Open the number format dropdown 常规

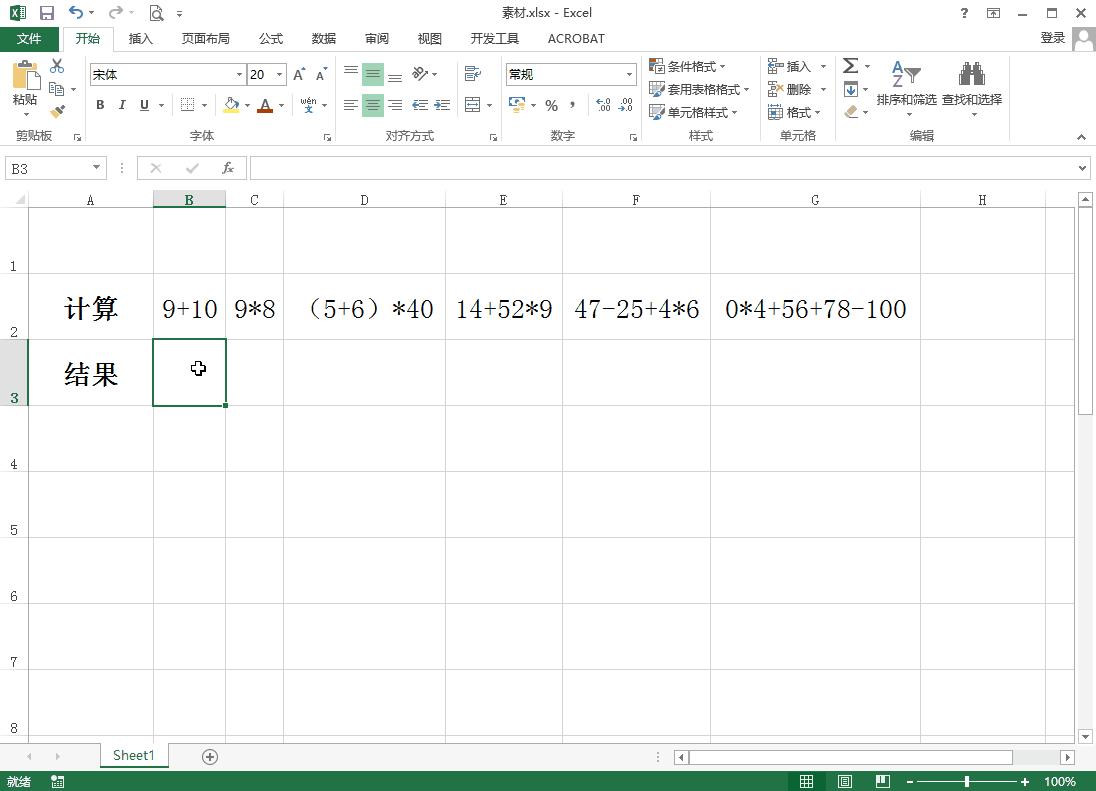(x=629, y=74)
